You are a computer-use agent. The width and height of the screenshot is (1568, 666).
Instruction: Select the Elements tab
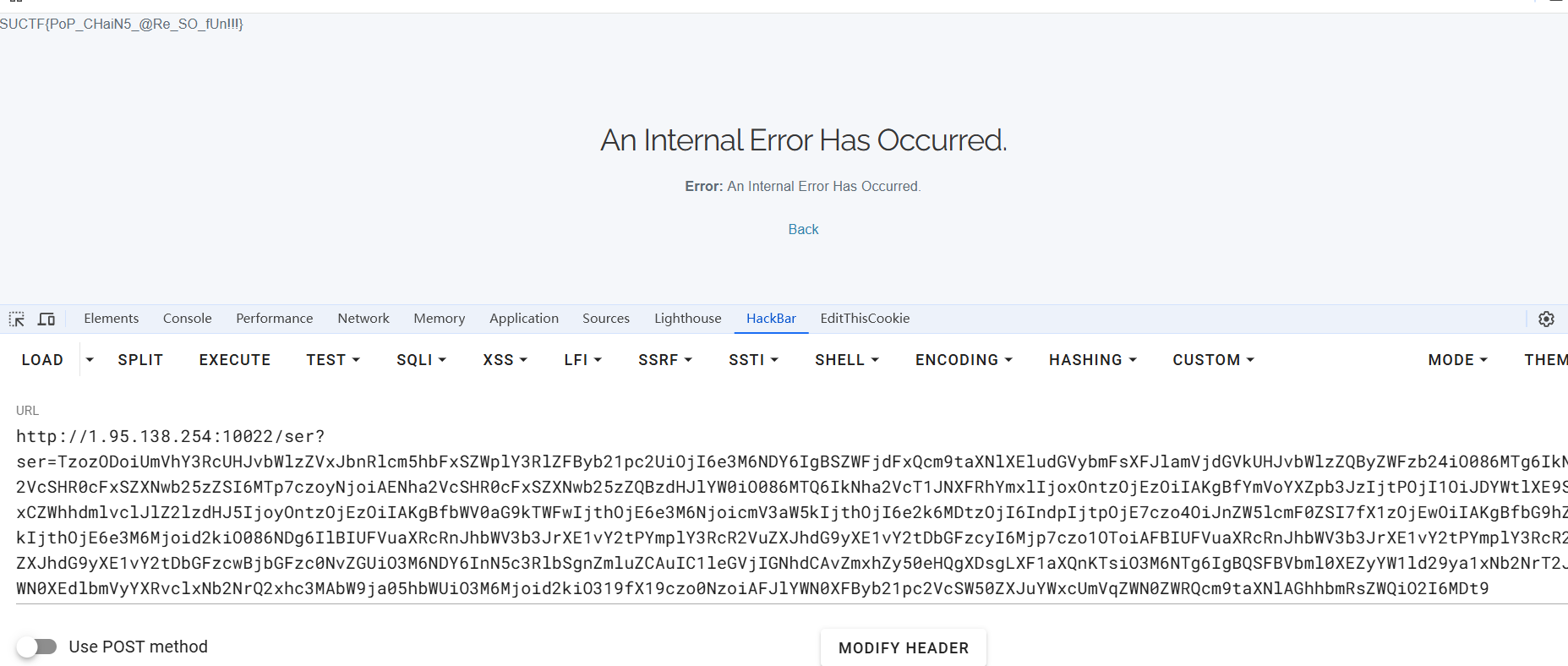click(x=111, y=319)
